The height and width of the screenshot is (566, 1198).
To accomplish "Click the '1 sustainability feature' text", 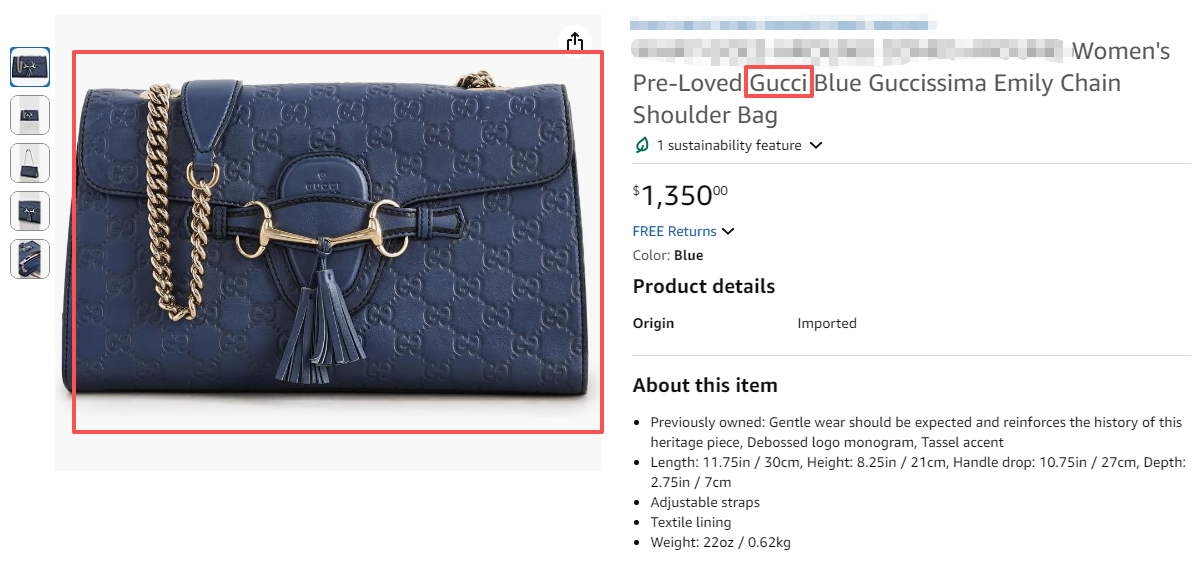I will (729, 145).
